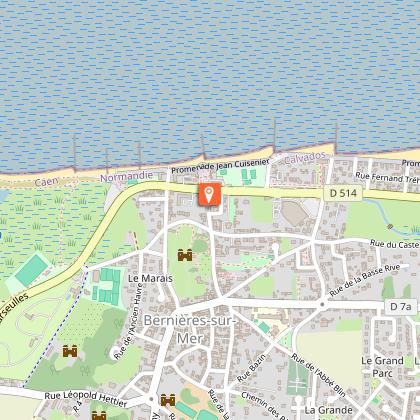
Task: Click the roundabout dot left of D 7a
Action: click(x=322, y=304)
